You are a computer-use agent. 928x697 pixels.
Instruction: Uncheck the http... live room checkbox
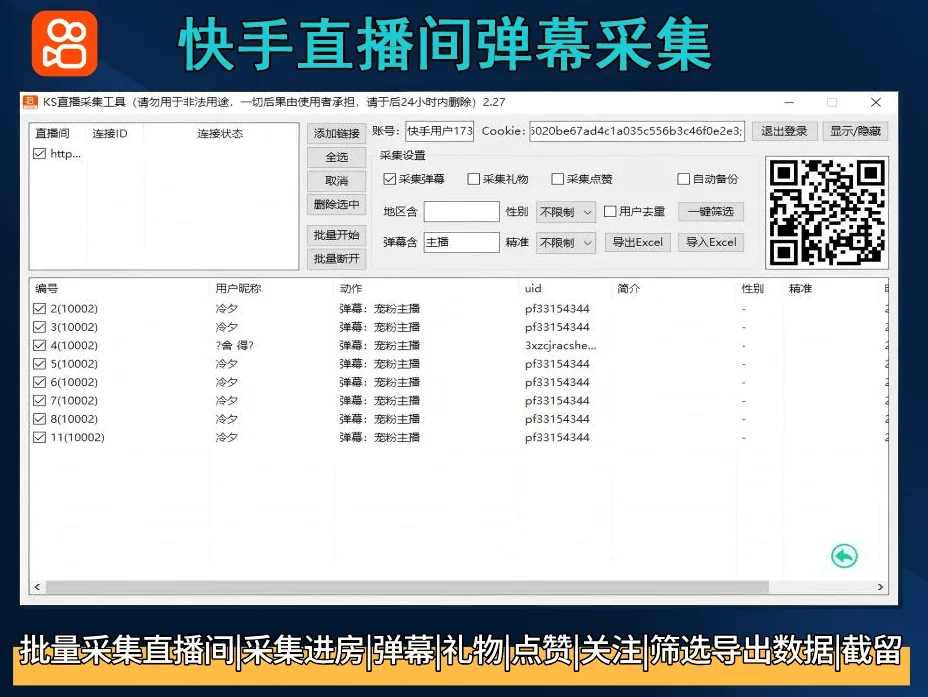click(40, 154)
